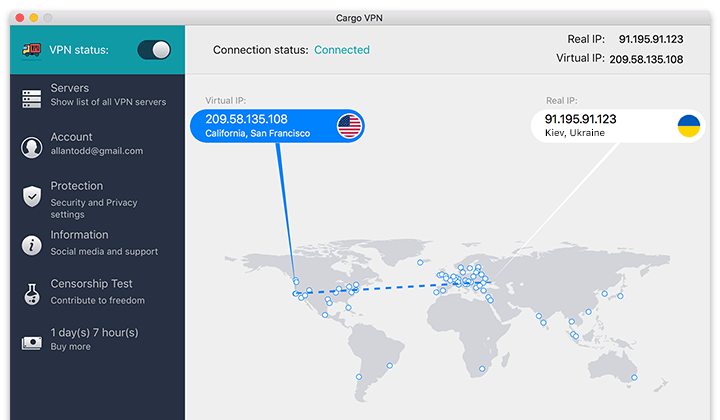Click the Ukraine flag on Real IP card
Viewport: 720px width, 420px height.
[689, 126]
